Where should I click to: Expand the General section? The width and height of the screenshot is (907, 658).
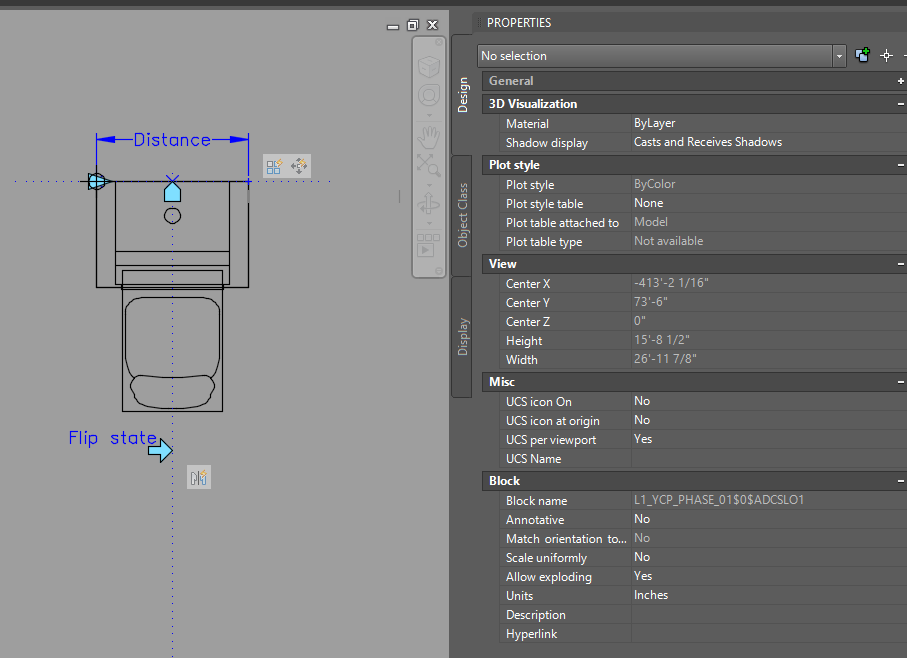(x=901, y=81)
